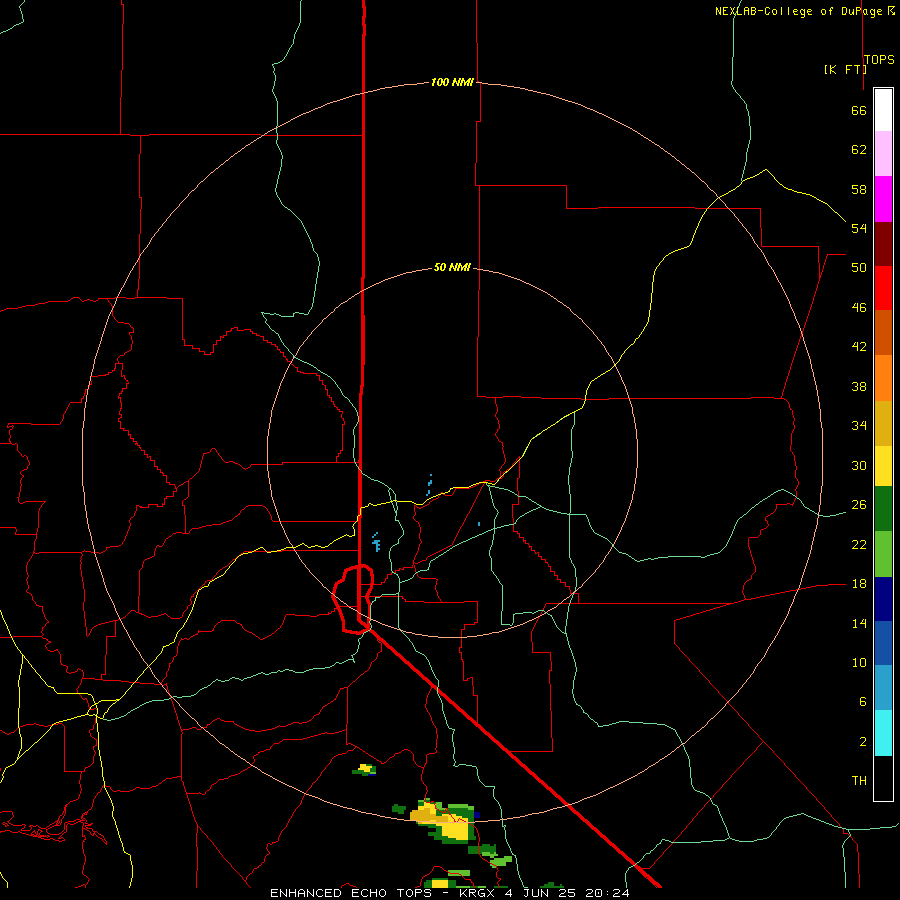This screenshot has width=900, height=900.
Task: Click the 6 legend value
Action: (x=862, y=701)
